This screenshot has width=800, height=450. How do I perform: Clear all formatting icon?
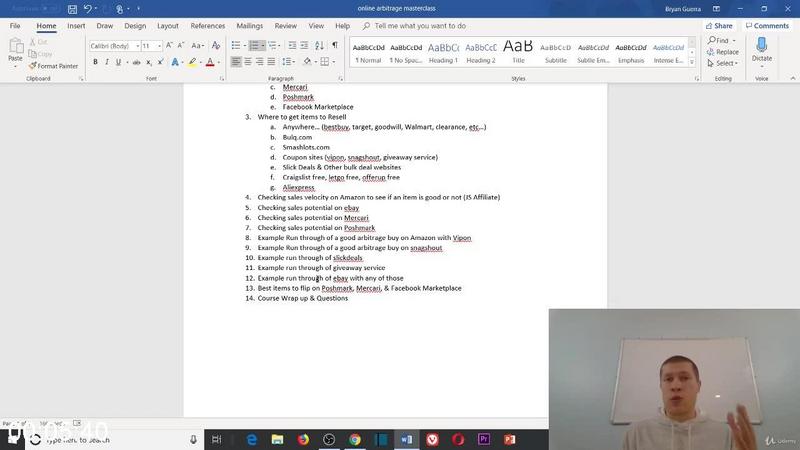pyautogui.click(x=216, y=46)
